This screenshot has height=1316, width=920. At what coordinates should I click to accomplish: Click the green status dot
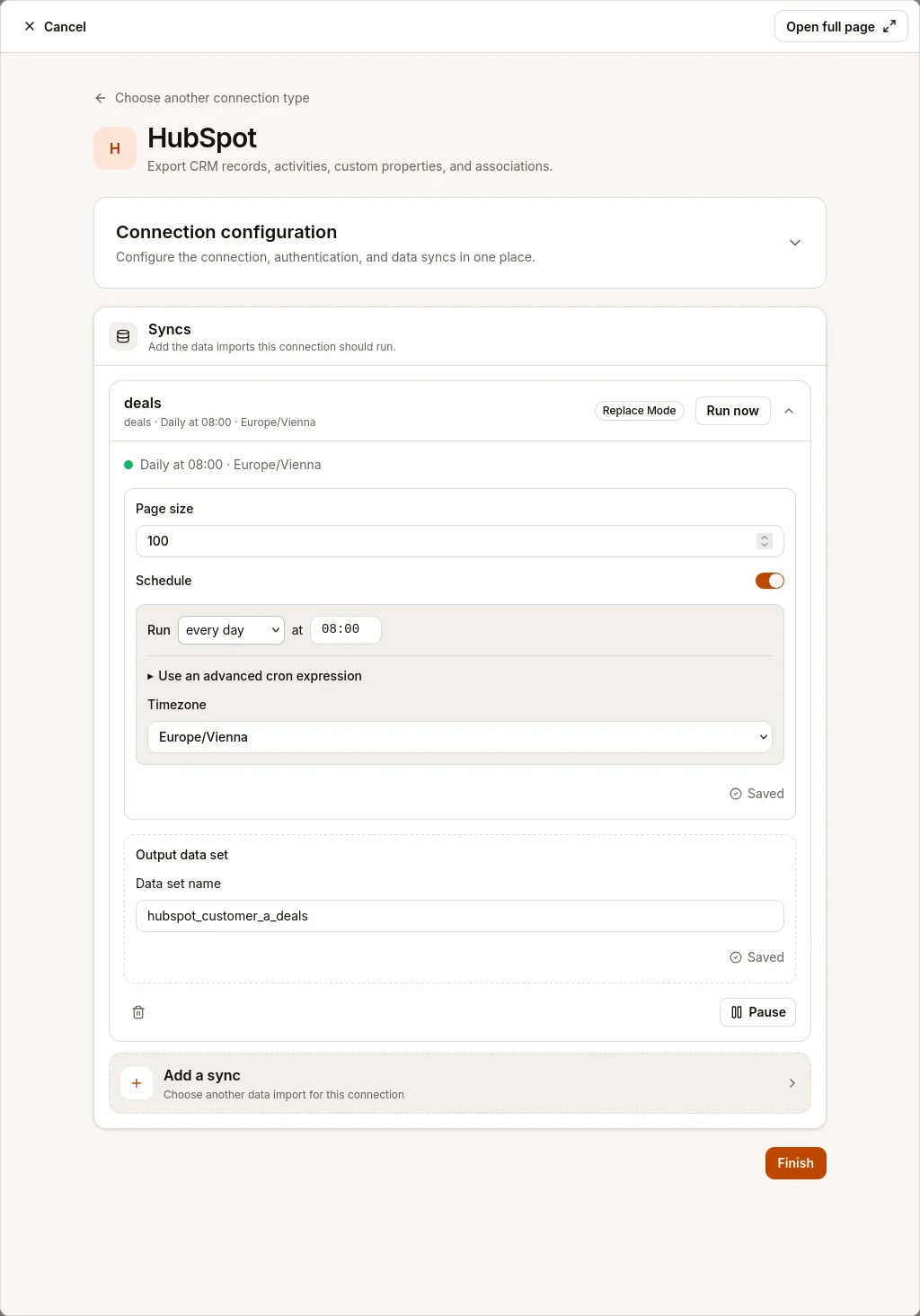[x=128, y=465]
